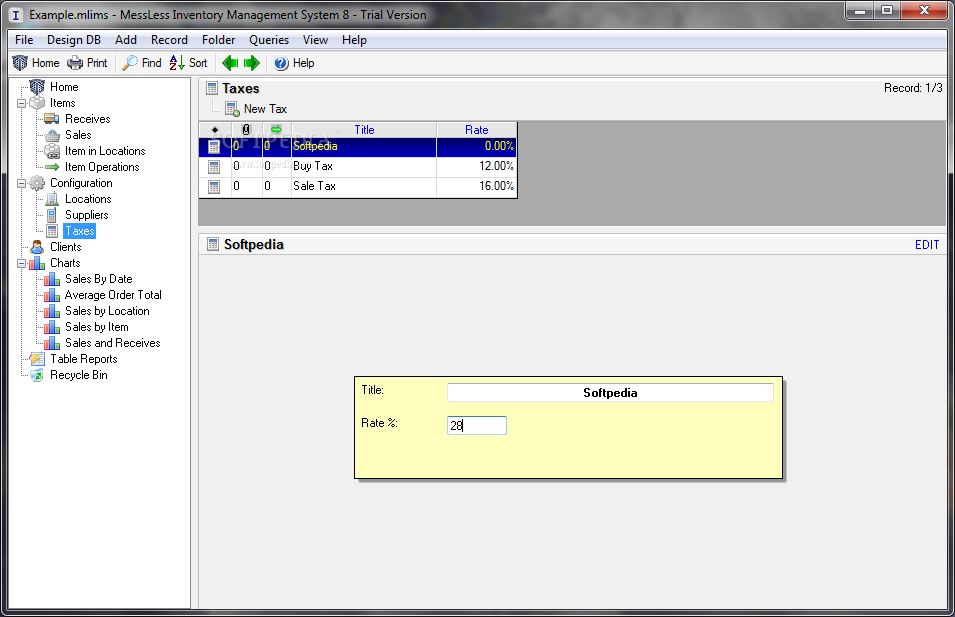This screenshot has height=617, width=955.
Task: Collapse the Charts tree node
Action: [21, 263]
